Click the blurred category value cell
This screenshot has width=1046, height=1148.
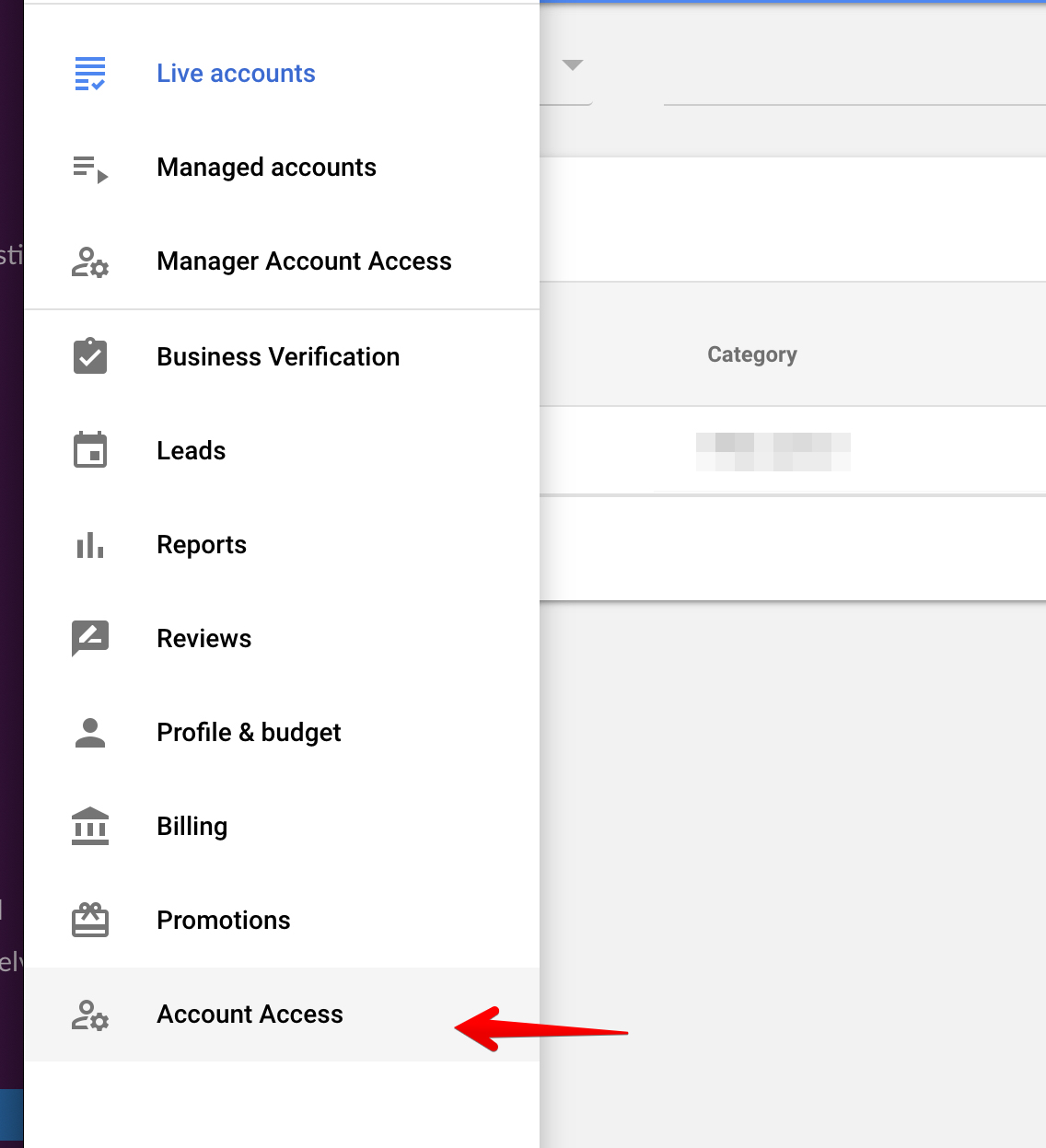coord(773,452)
